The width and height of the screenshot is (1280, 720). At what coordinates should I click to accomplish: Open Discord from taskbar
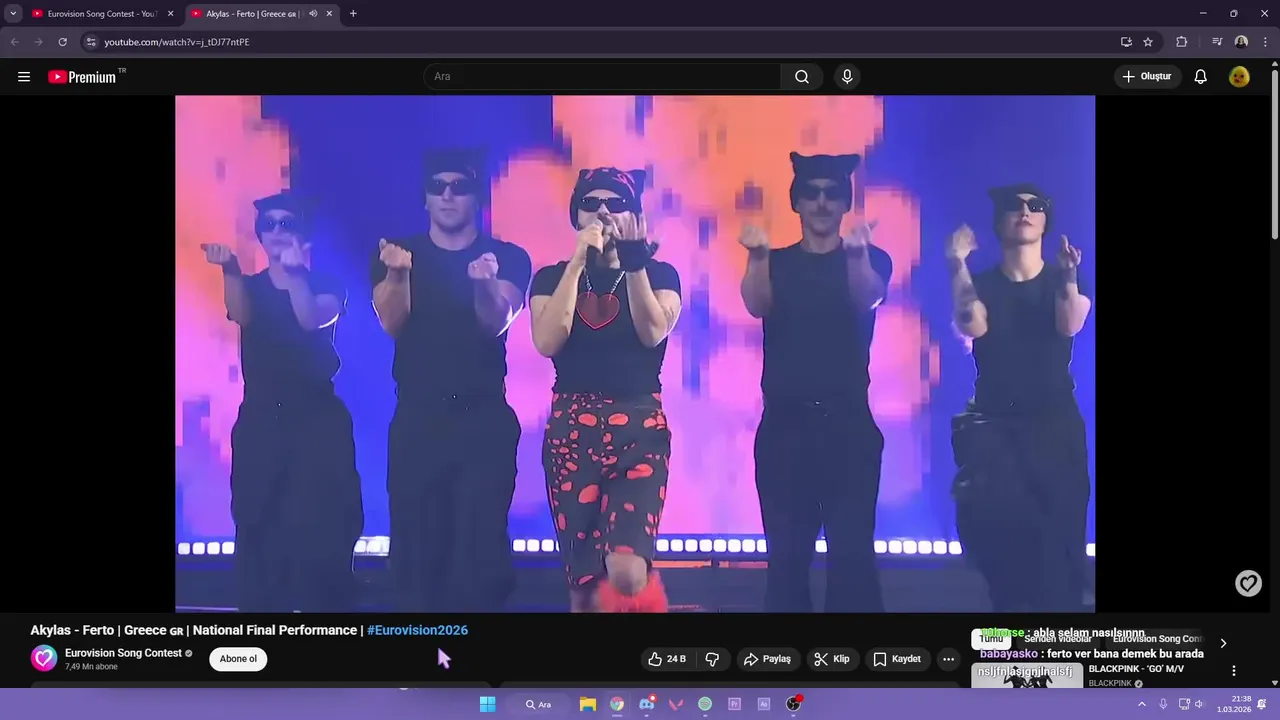pyautogui.click(x=646, y=704)
